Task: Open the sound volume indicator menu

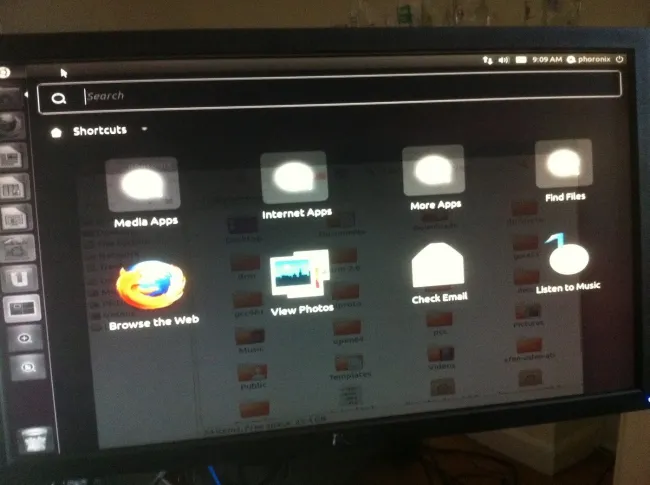Action: 503,60
